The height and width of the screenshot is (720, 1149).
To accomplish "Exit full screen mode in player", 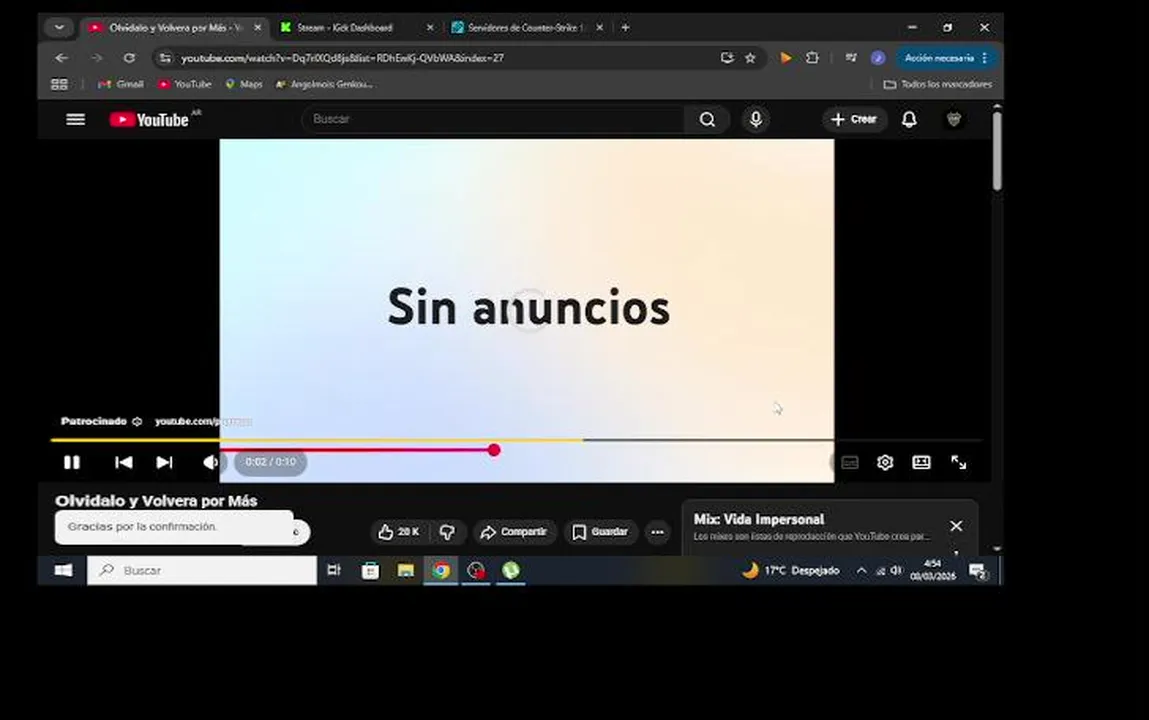I will coord(958,462).
